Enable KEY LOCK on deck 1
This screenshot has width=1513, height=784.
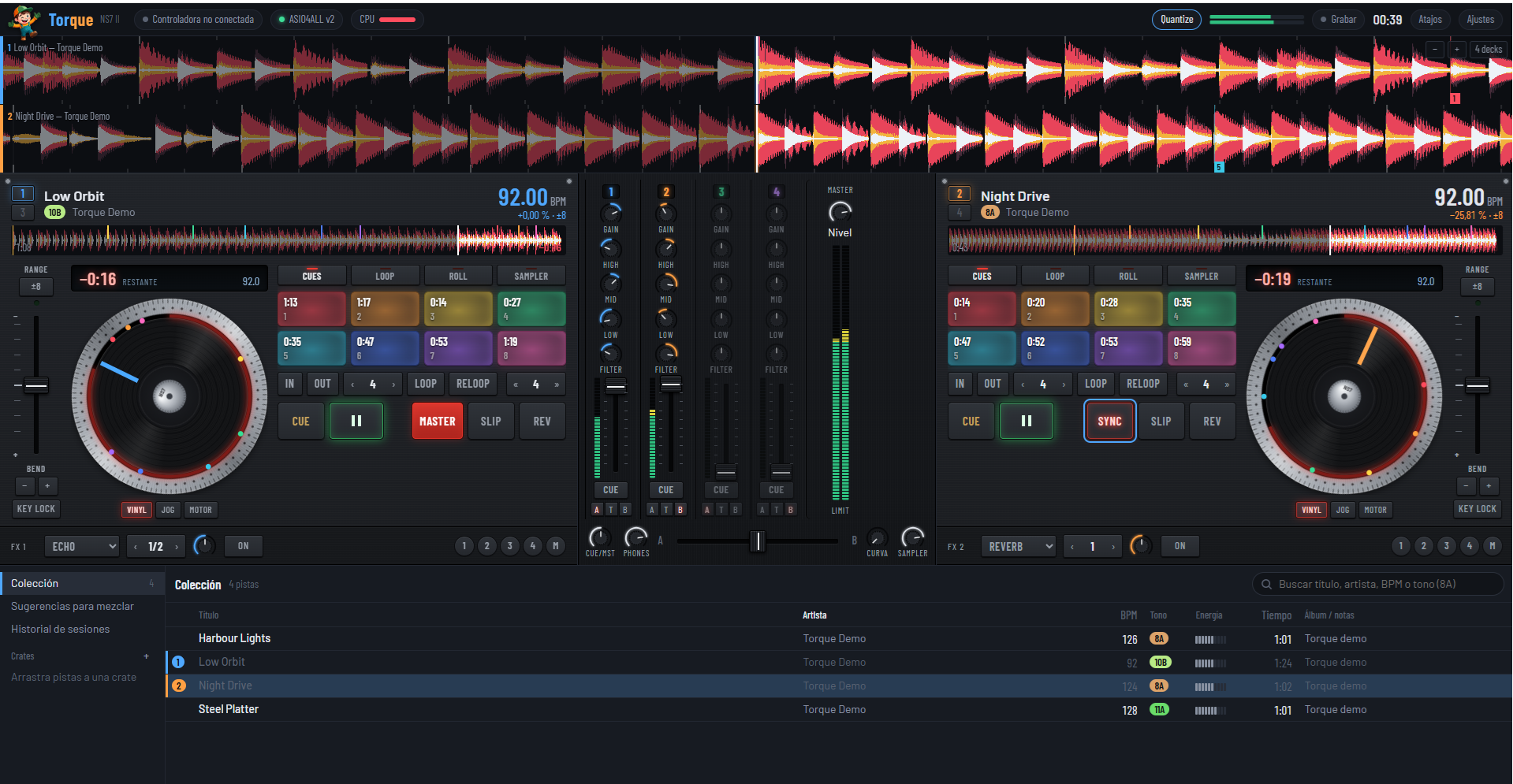tap(36, 509)
